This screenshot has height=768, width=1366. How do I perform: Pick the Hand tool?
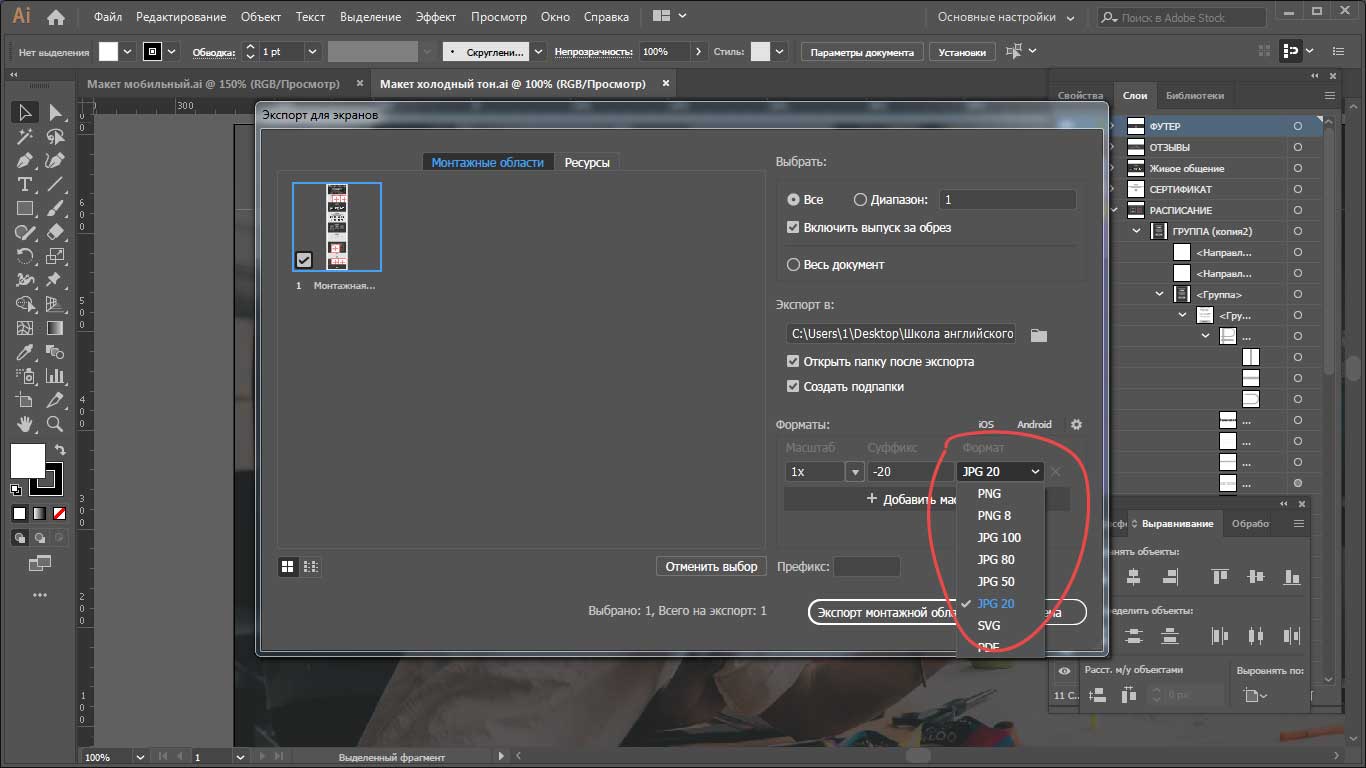[x=25, y=424]
